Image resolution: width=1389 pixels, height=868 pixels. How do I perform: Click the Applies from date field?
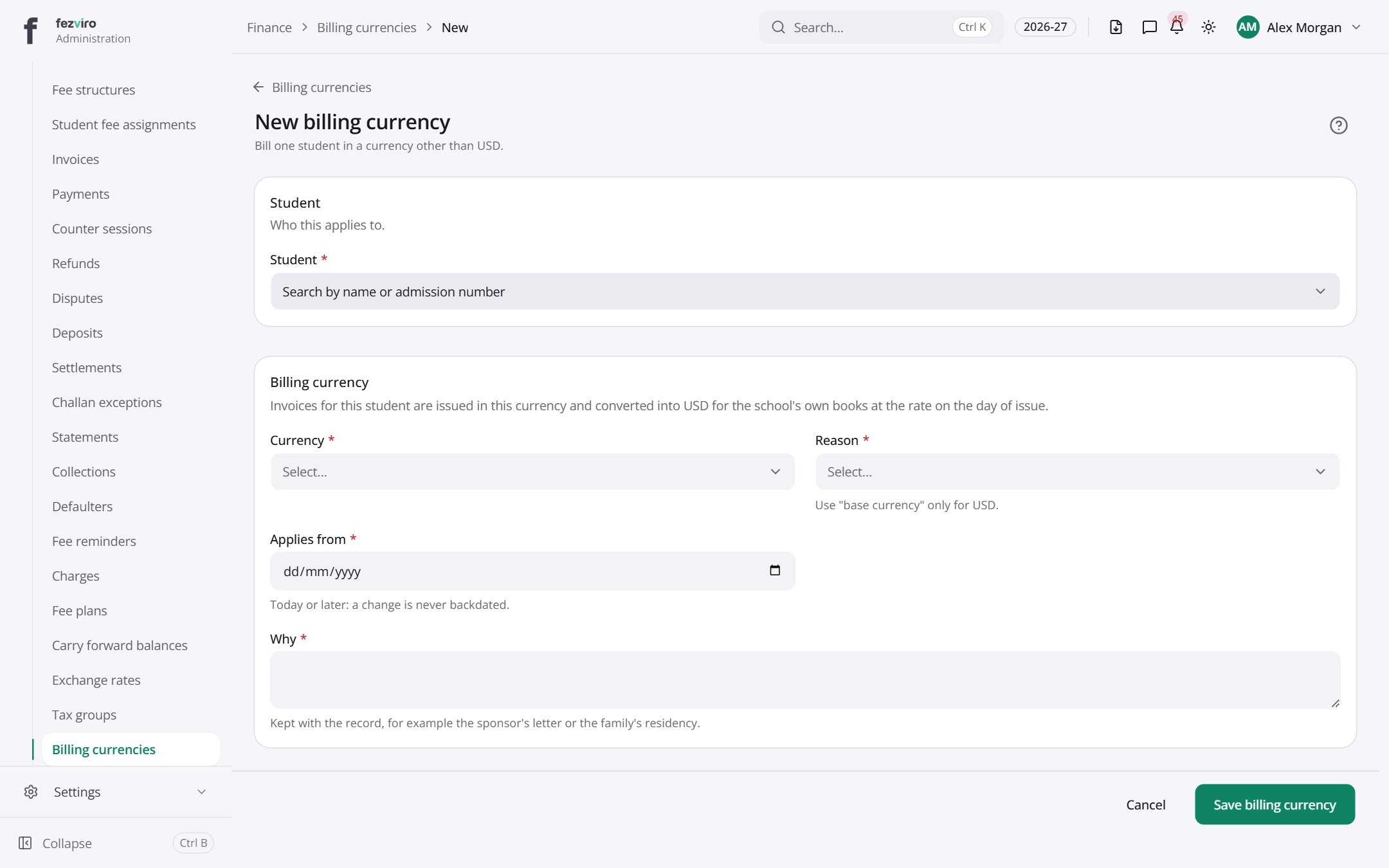tap(532, 571)
